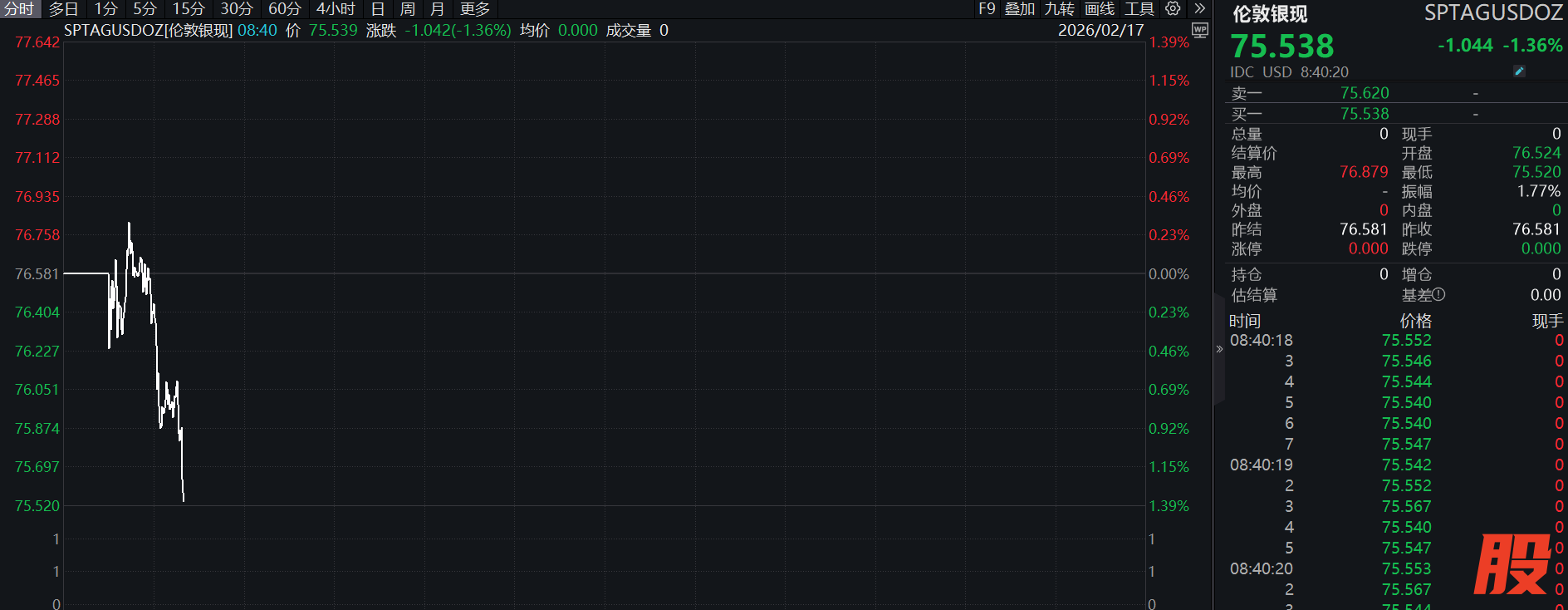
Task: Switch to the 多日 multi-day tab
Action: (63, 9)
